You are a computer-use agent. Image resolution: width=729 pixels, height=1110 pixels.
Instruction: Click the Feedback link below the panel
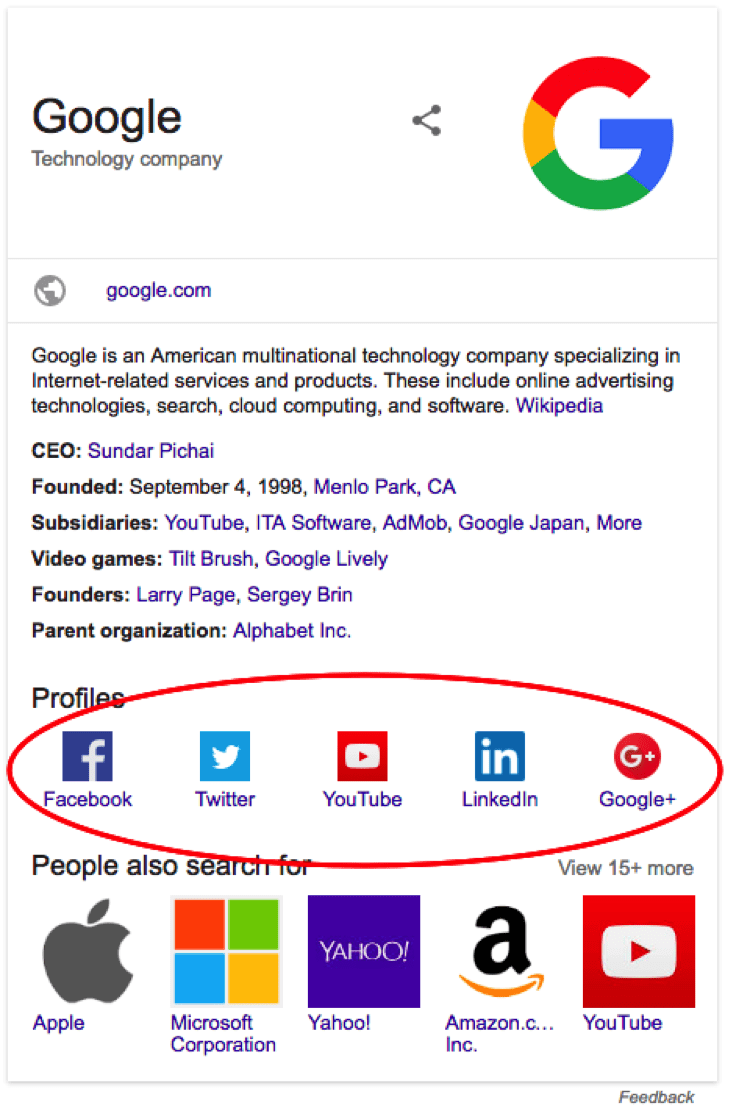tap(656, 1097)
